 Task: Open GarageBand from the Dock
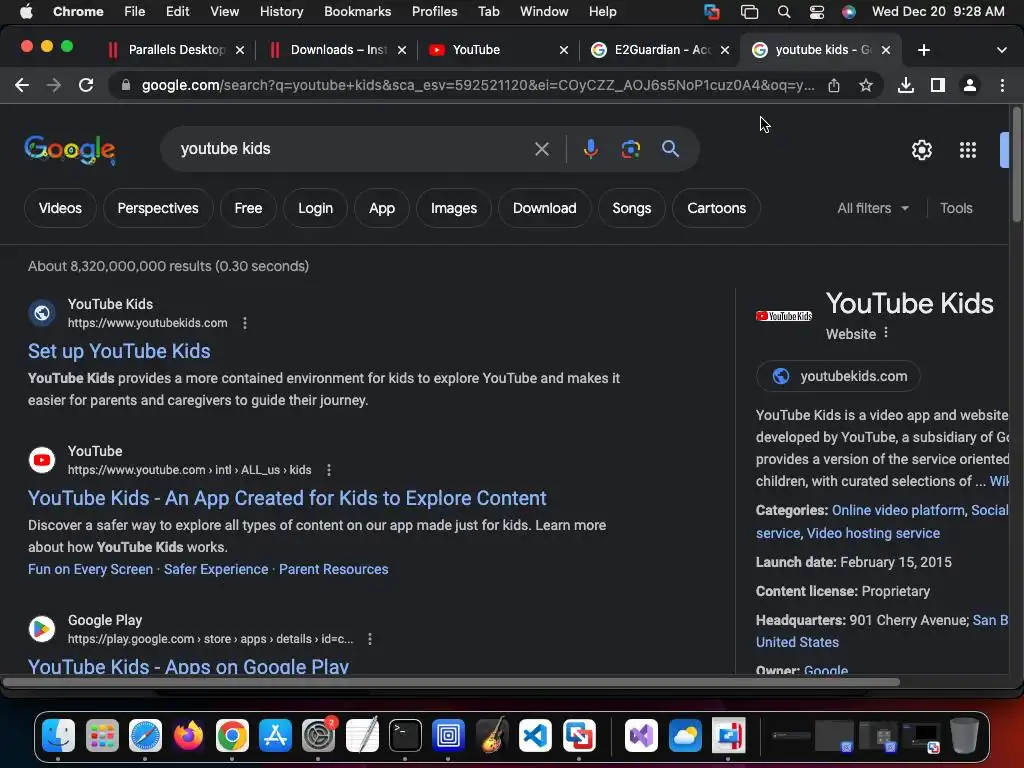[x=492, y=736]
